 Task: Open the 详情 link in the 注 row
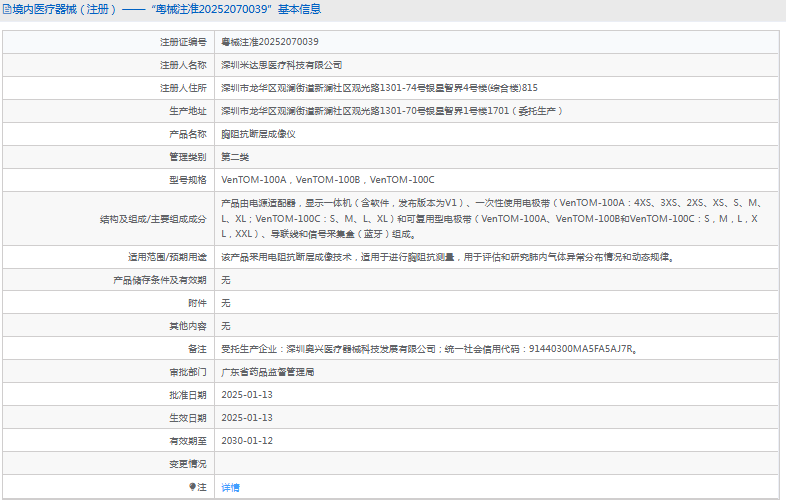point(230,487)
